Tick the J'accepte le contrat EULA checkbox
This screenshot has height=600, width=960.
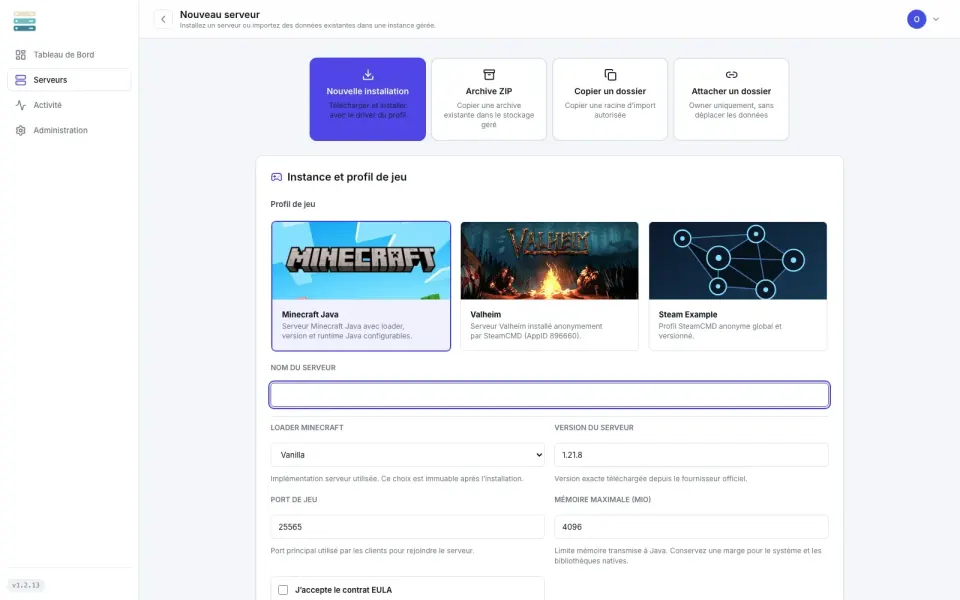pos(283,590)
